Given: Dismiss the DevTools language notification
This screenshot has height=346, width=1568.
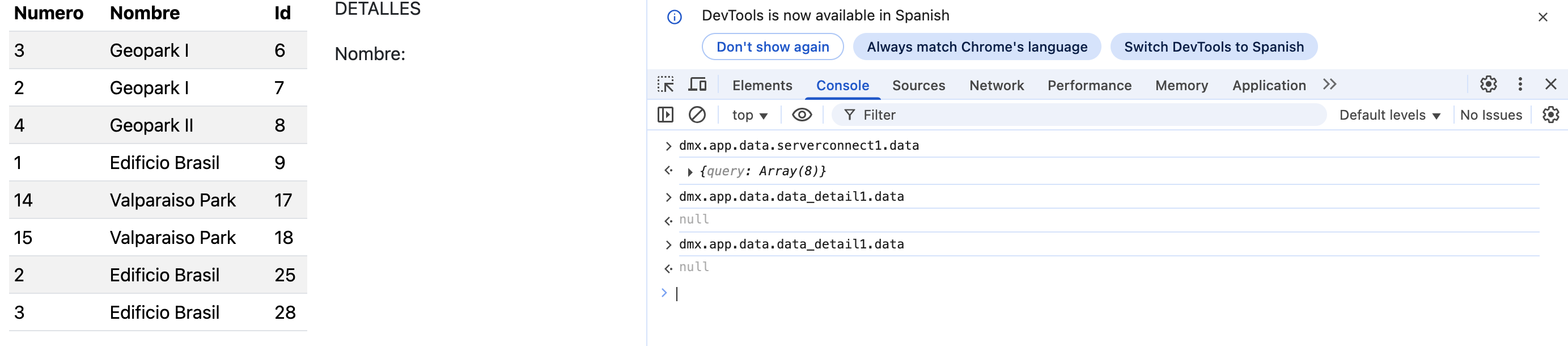Looking at the screenshot, I should click(1542, 17).
